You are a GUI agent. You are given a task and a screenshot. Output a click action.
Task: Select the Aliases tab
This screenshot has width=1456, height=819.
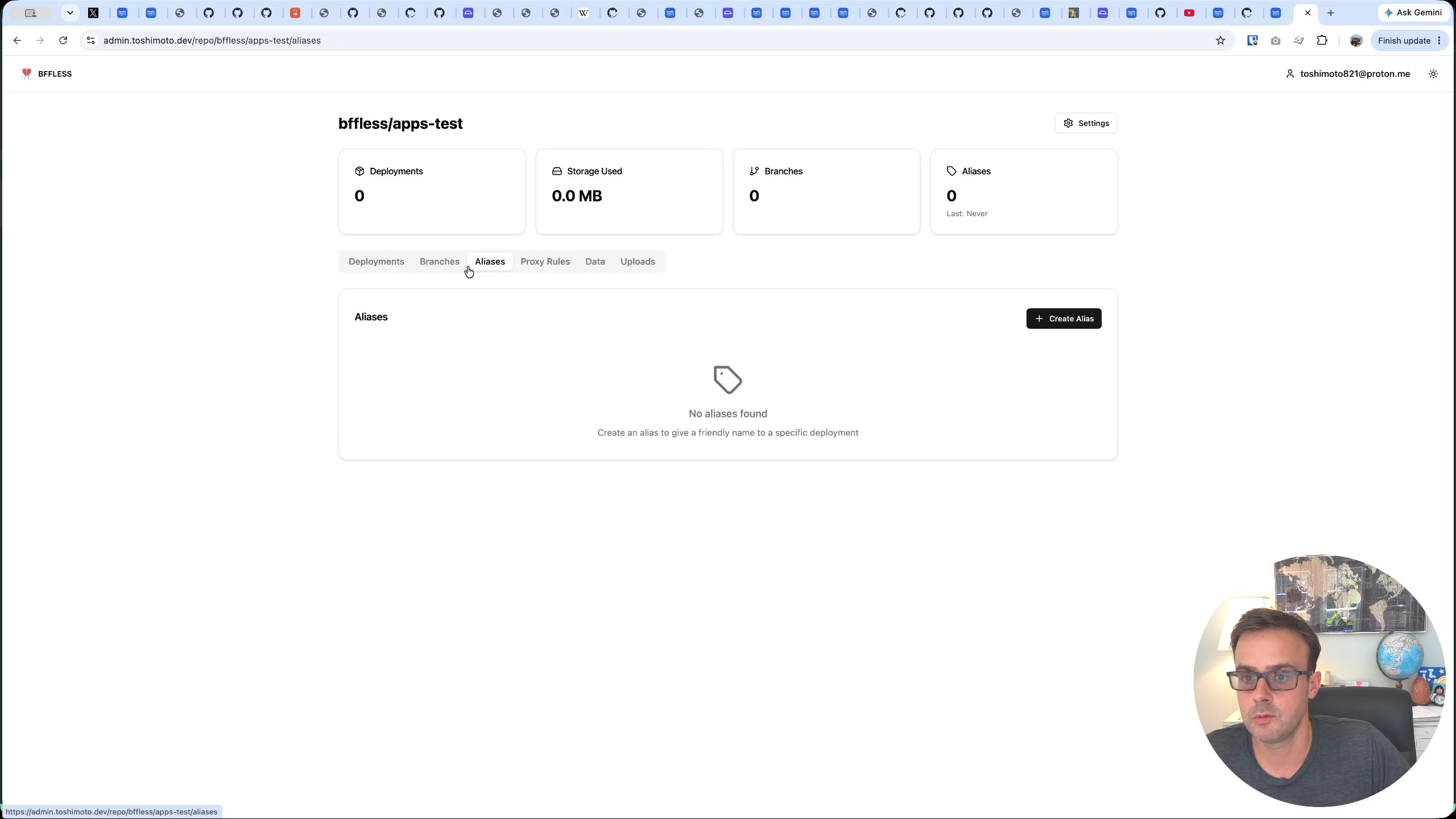pos(490,262)
